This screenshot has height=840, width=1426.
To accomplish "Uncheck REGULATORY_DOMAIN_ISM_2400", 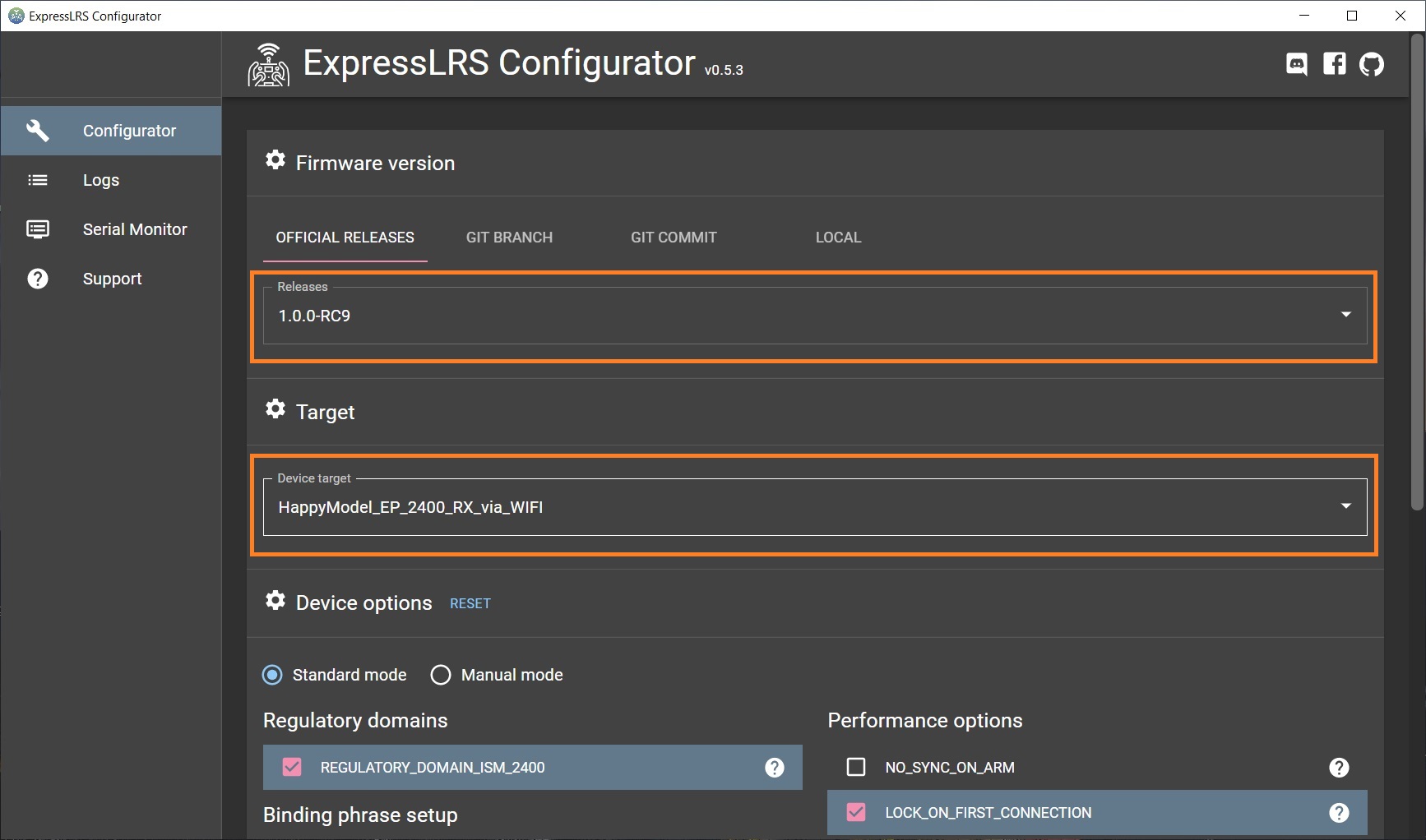I will click(291, 767).
